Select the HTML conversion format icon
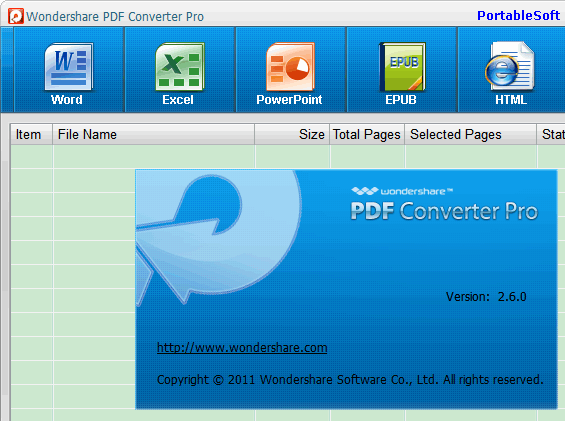 510,67
